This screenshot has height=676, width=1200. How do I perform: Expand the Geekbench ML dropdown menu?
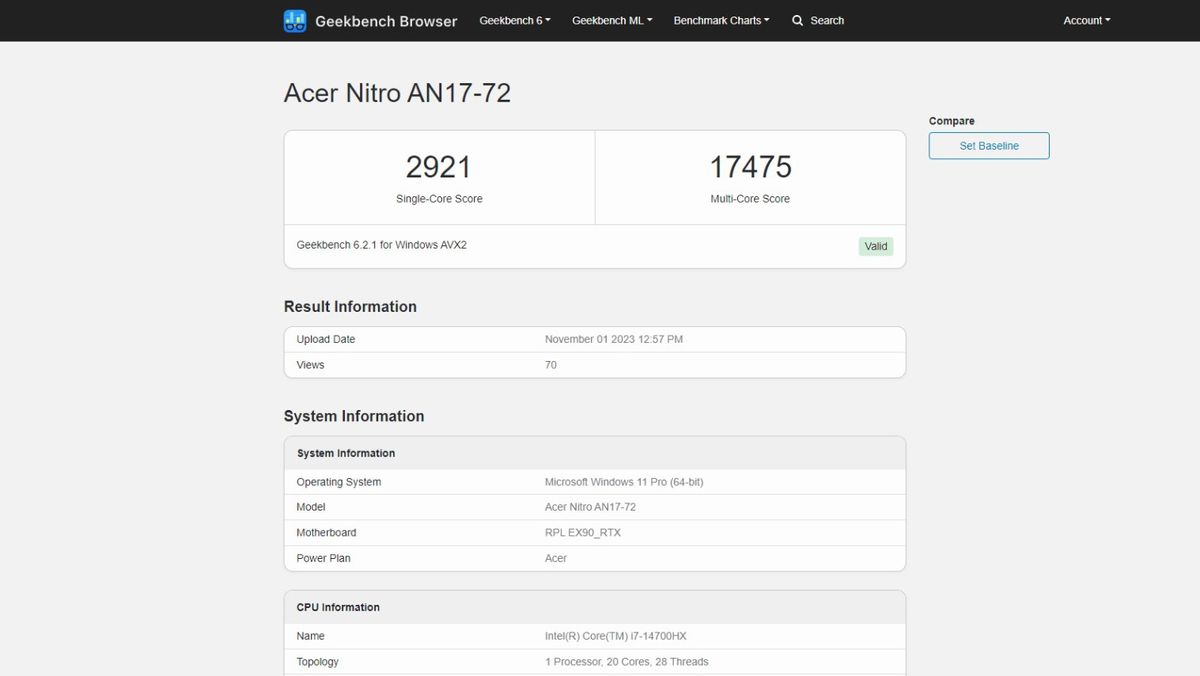(612, 20)
